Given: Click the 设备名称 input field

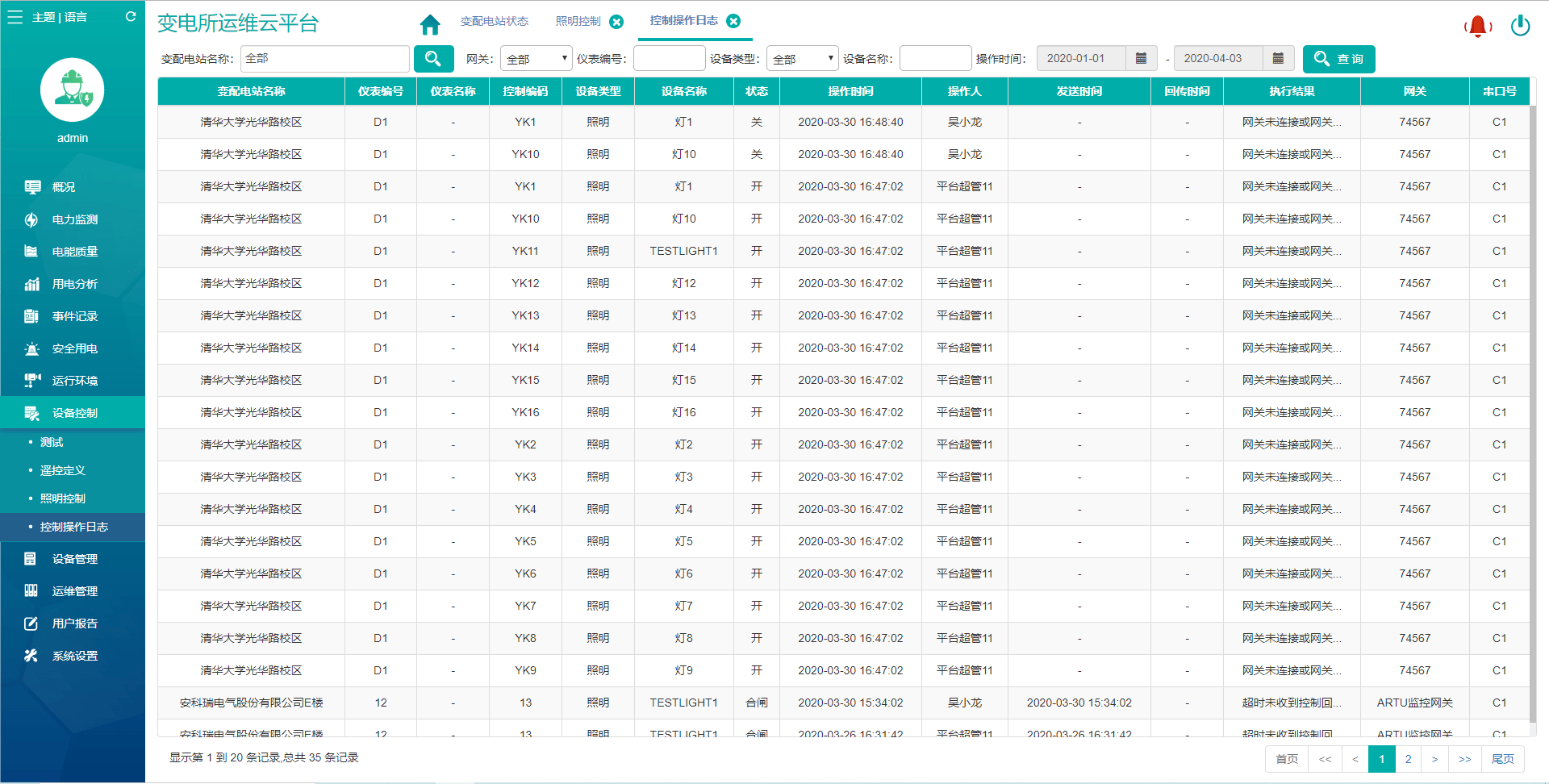Looking at the screenshot, I should [x=935, y=58].
